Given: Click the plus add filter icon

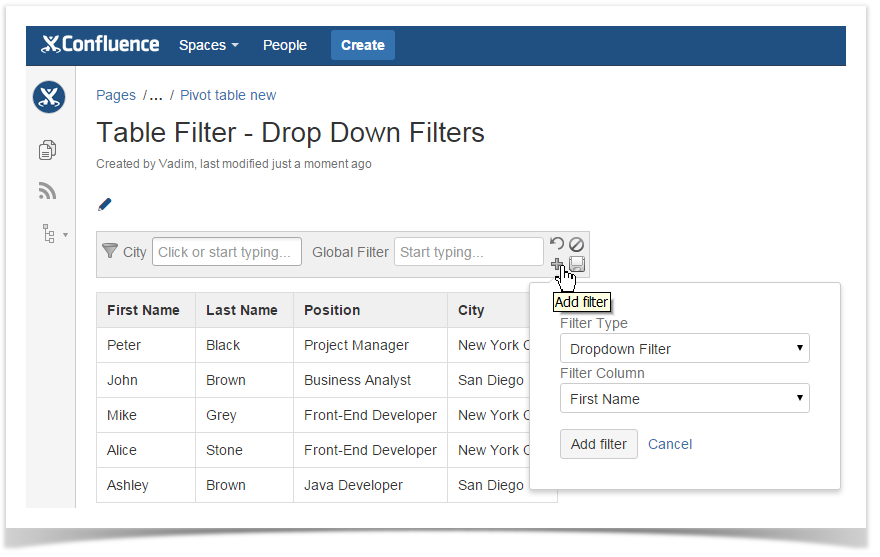Looking at the screenshot, I should click(557, 264).
